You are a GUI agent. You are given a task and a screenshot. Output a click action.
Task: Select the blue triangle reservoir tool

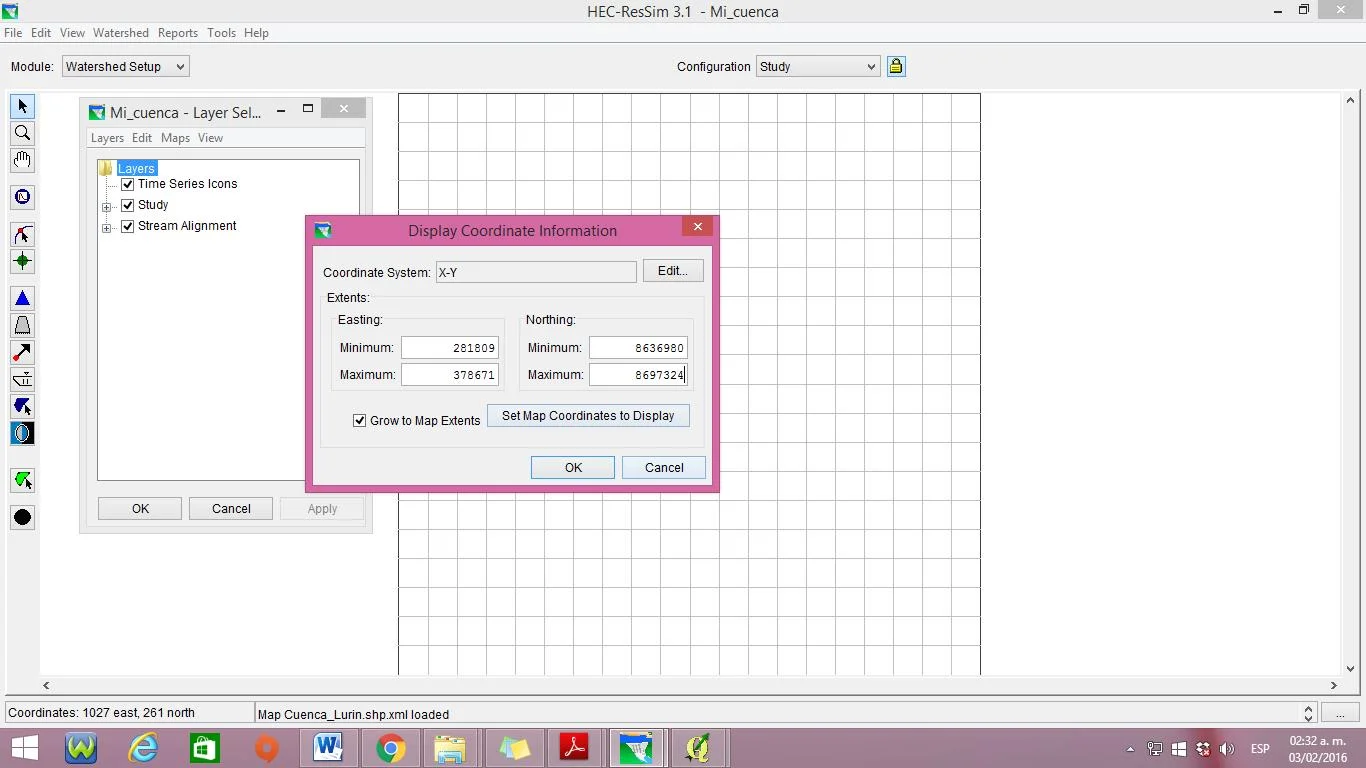click(22, 298)
